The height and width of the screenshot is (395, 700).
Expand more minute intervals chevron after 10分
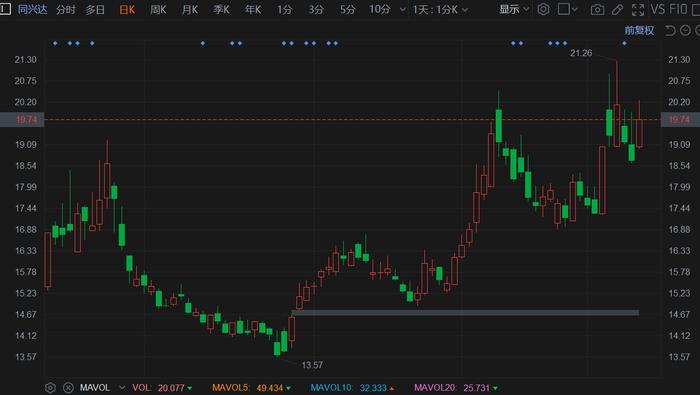pyautogui.click(x=403, y=9)
